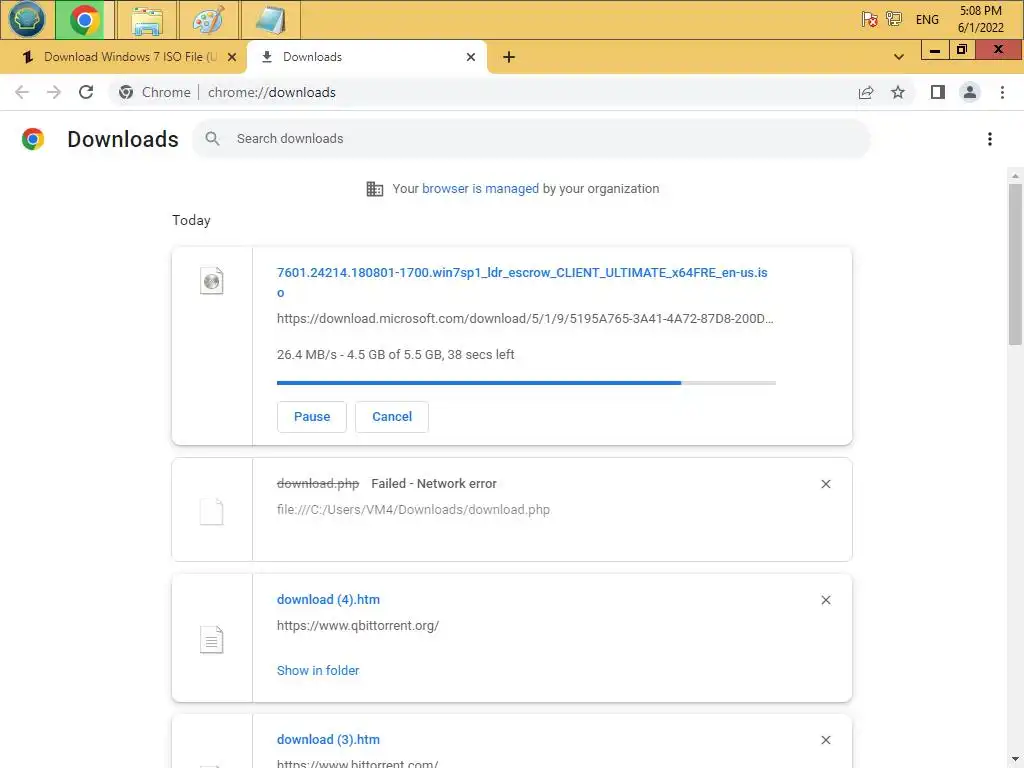Cancel the ISO download
The width and height of the screenshot is (1024, 768).
pos(392,417)
